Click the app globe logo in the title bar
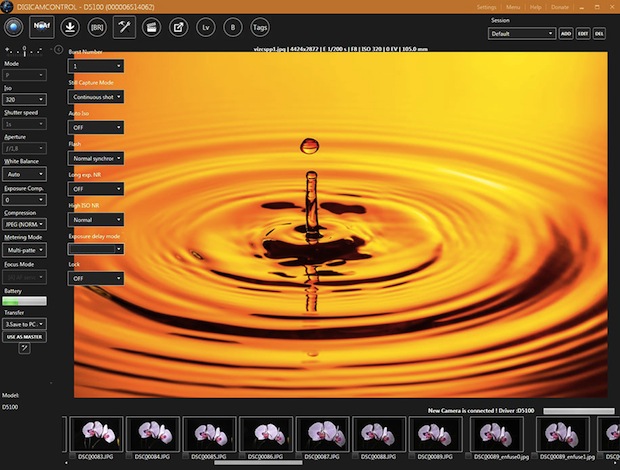The width and height of the screenshot is (620, 470). pyautogui.click(x=7, y=6)
